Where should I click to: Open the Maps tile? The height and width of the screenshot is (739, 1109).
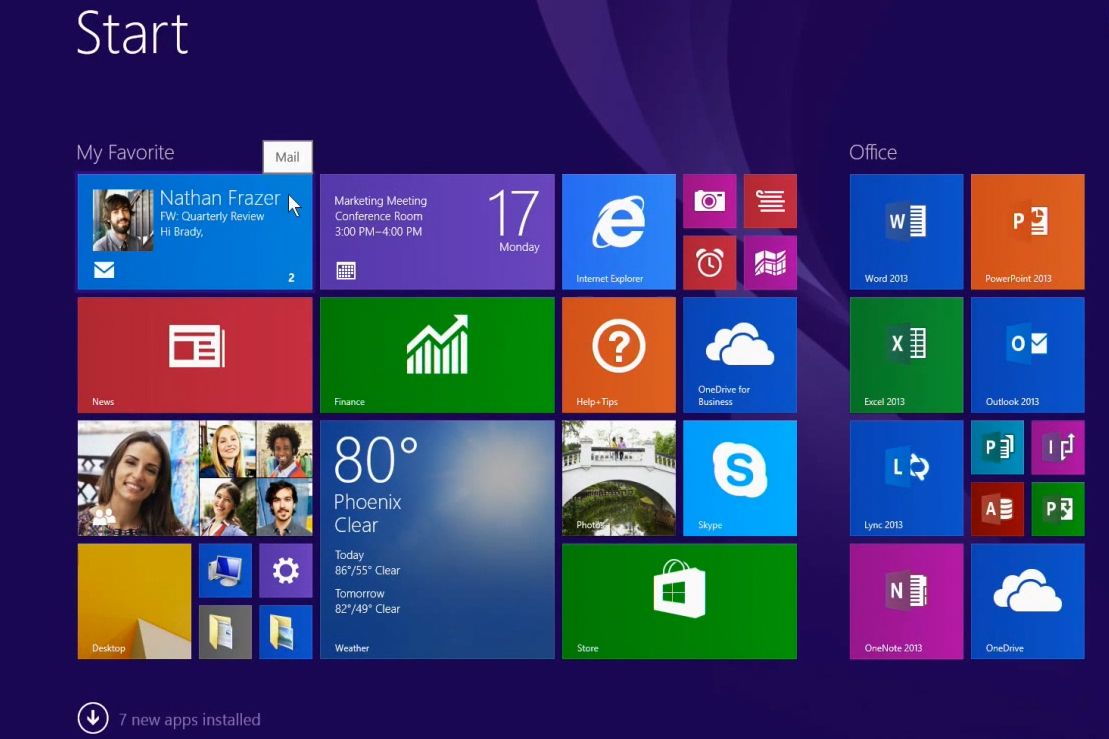tap(770, 263)
